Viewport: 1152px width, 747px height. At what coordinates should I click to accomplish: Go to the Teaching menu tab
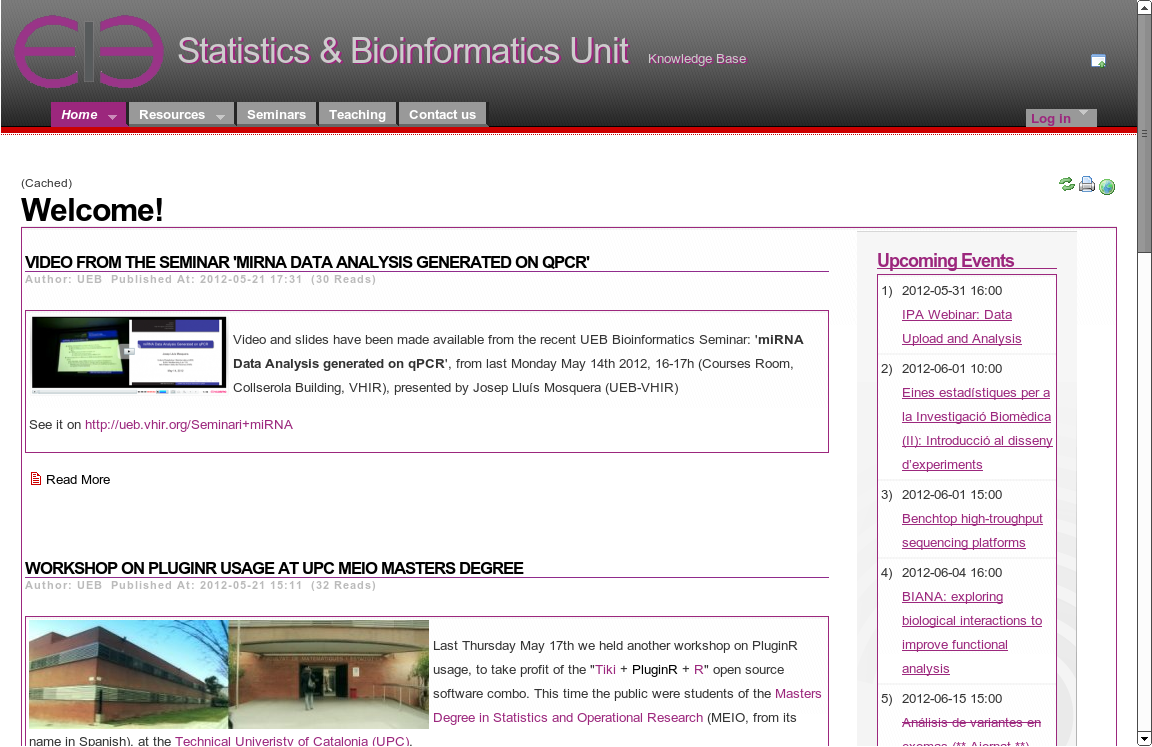coord(357,114)
